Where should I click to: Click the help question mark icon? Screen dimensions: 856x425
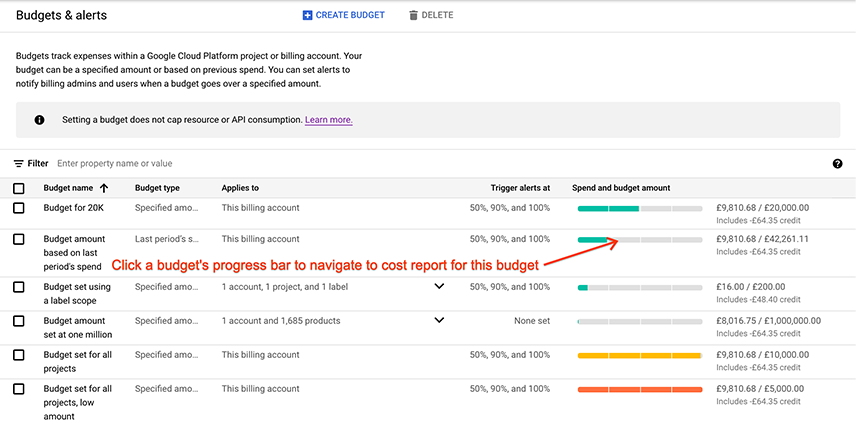coord(837,164)
